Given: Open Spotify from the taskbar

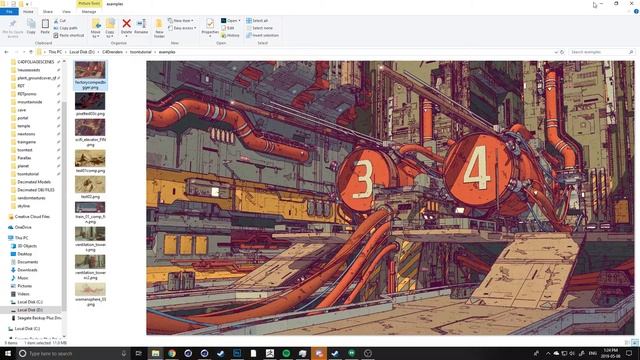Looking at the screenshot, I should pyautogui.click(x=286, y=353).
